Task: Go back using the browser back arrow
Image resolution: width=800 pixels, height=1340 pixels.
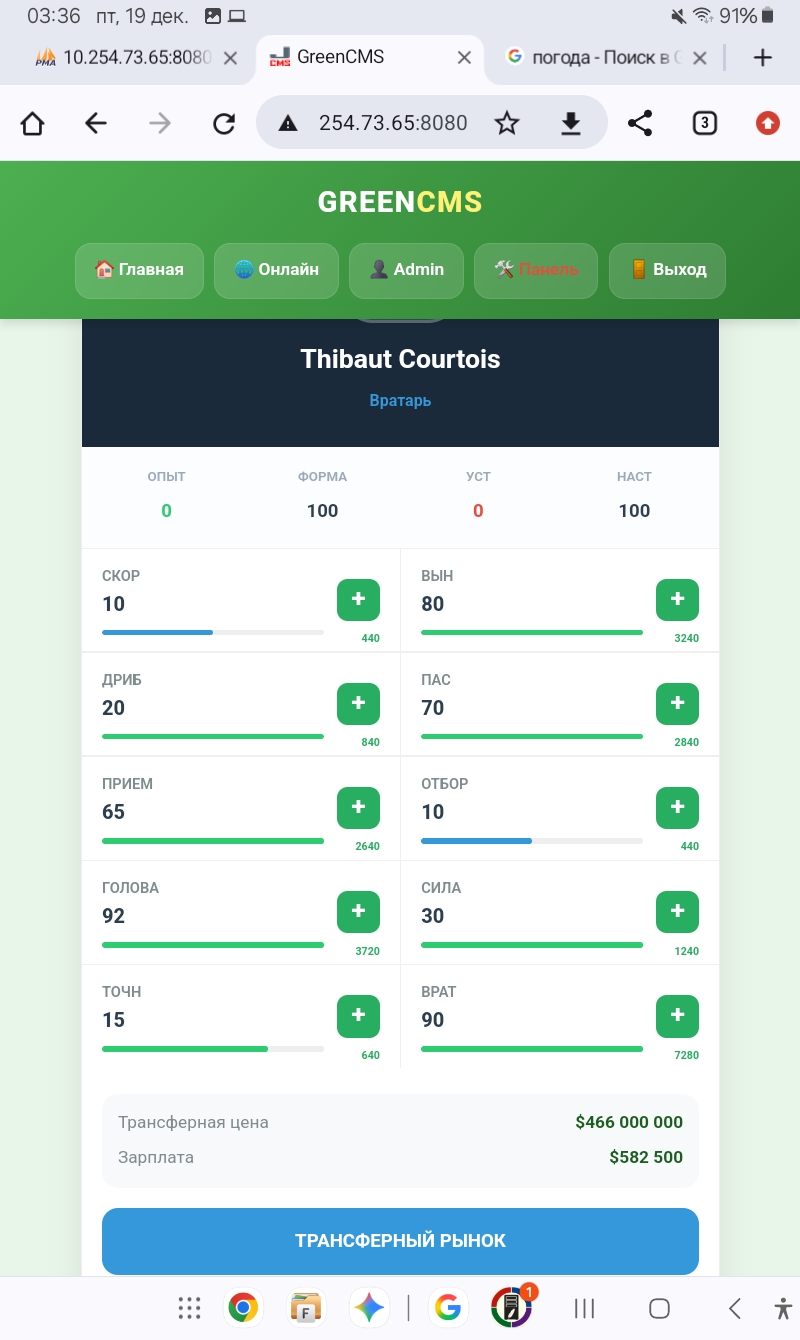Action: [96, 123]
